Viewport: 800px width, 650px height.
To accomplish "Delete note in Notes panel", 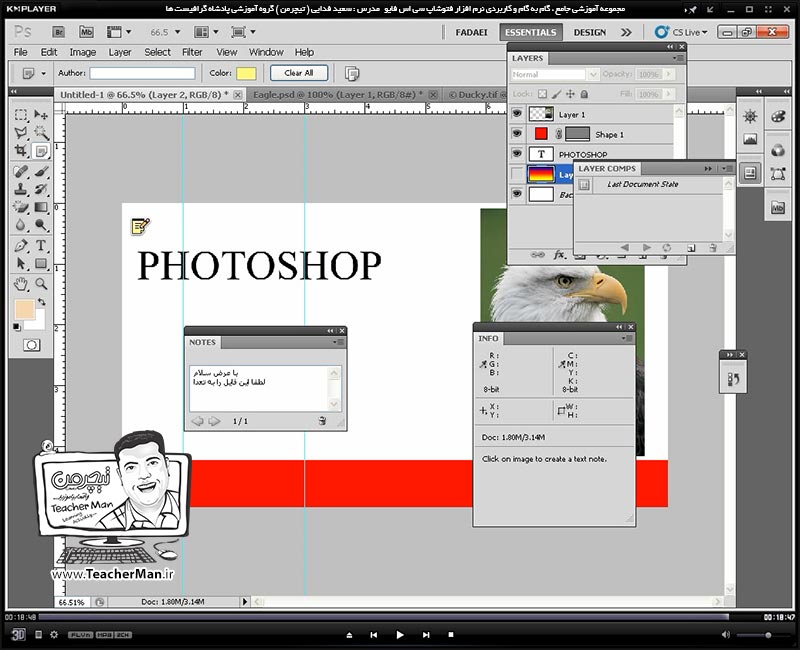I will [x=322, y=421].
